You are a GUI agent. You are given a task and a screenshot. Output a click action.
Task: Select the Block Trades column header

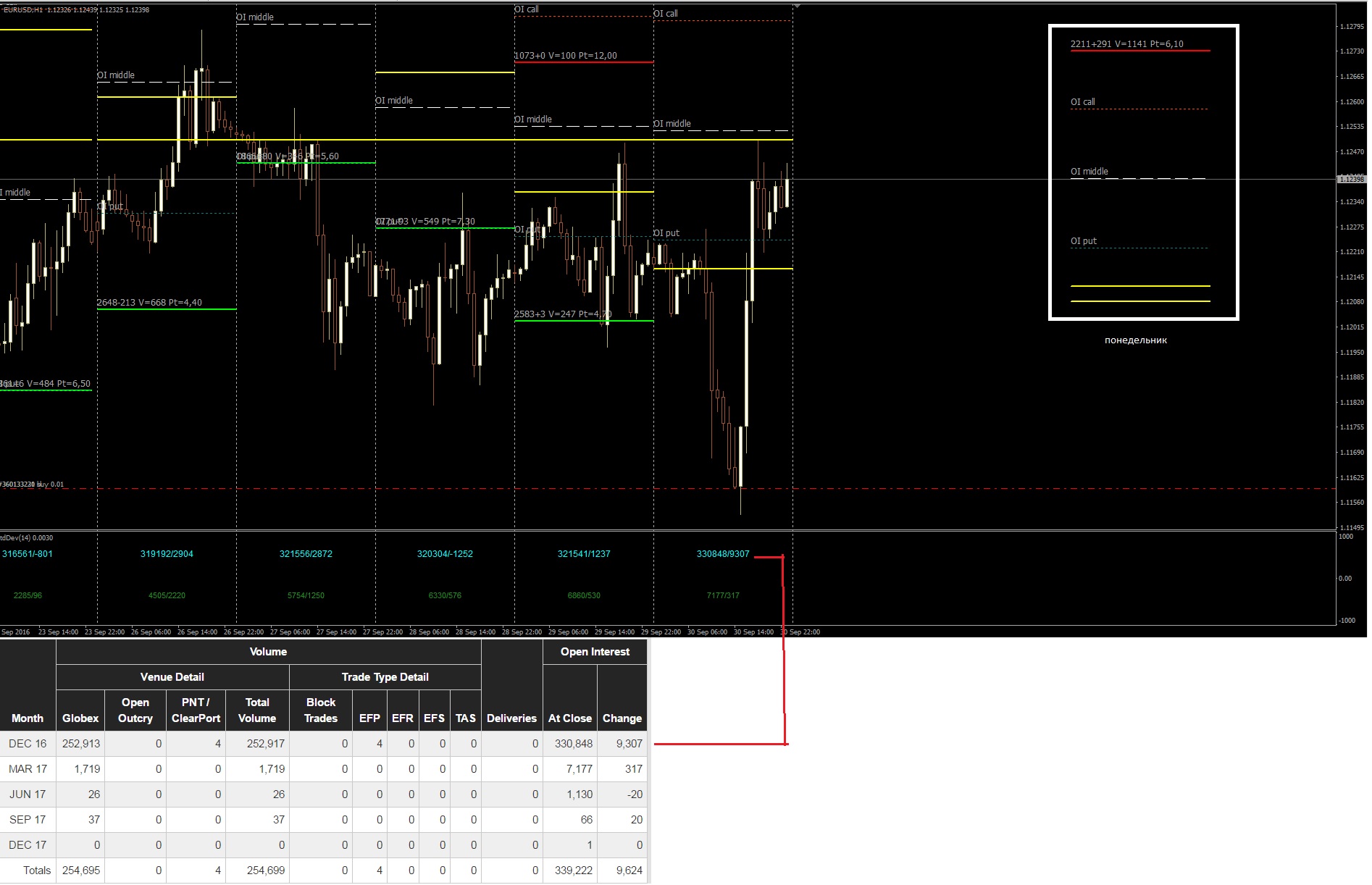(321, 710)
